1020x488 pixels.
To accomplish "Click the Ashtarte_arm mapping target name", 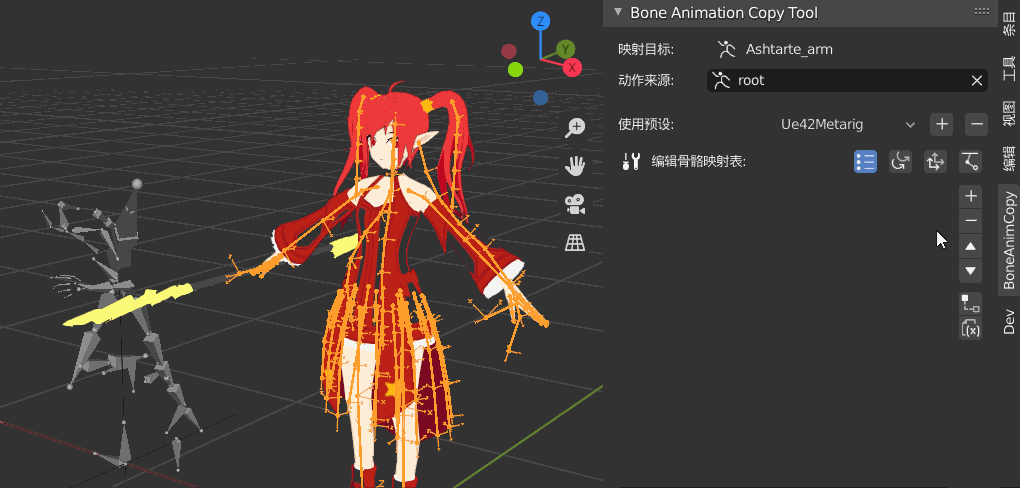I will click(x=789, y=49).
